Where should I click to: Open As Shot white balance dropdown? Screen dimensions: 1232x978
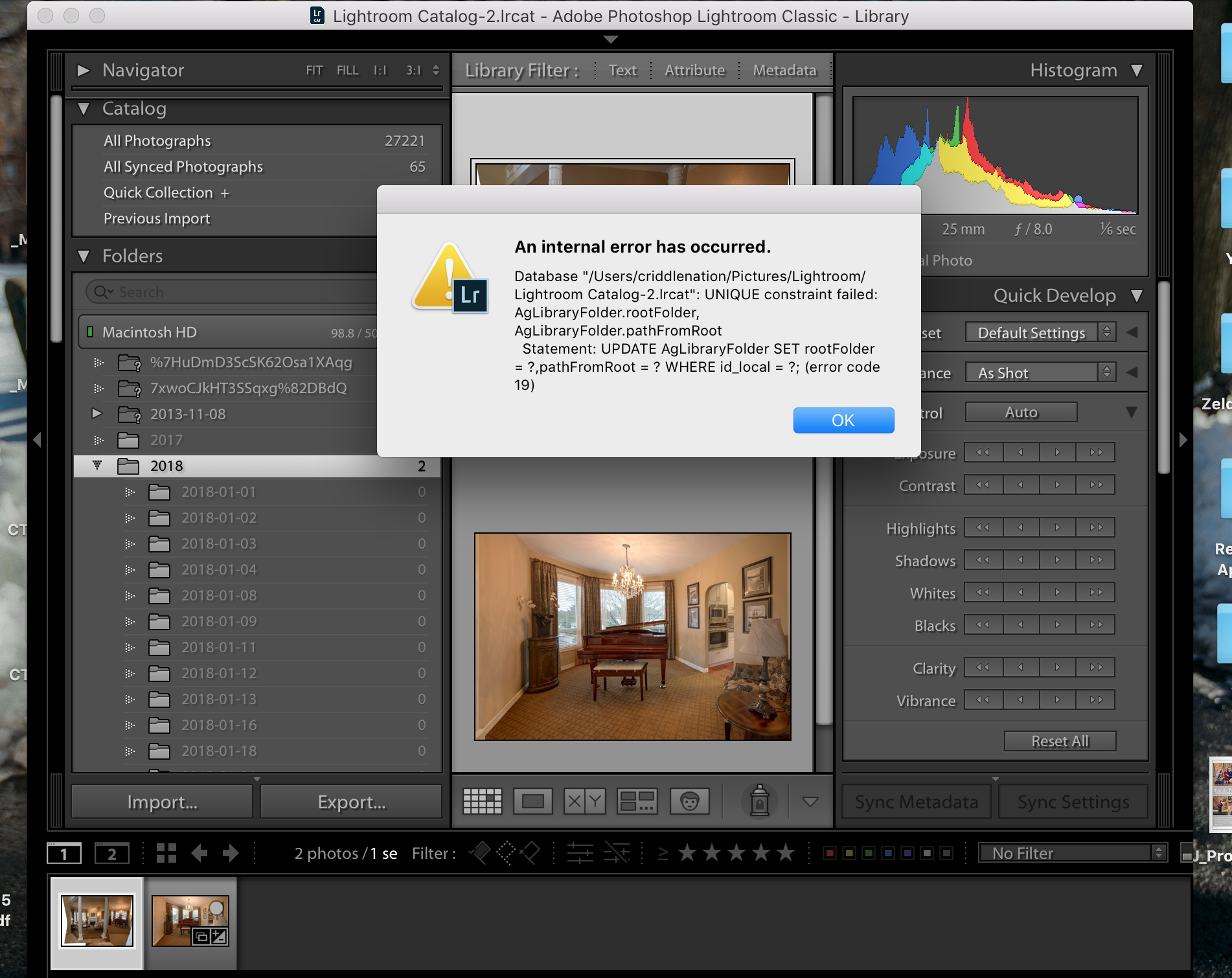(1040, 372)
